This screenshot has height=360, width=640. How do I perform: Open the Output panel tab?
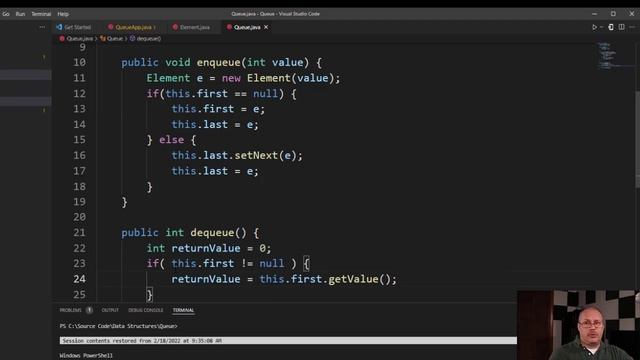(110, 310)
